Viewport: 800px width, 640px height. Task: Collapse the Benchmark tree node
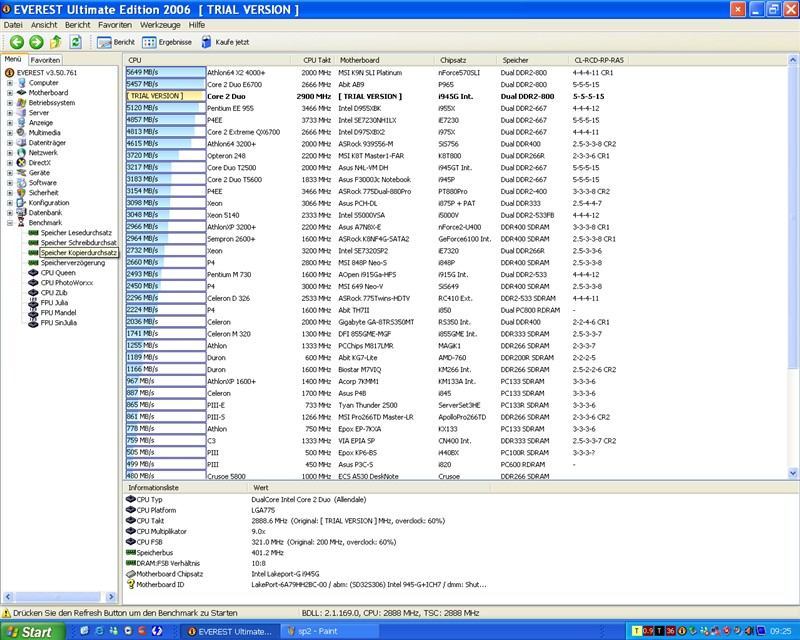pyautogui.click(x=10, y=223)
